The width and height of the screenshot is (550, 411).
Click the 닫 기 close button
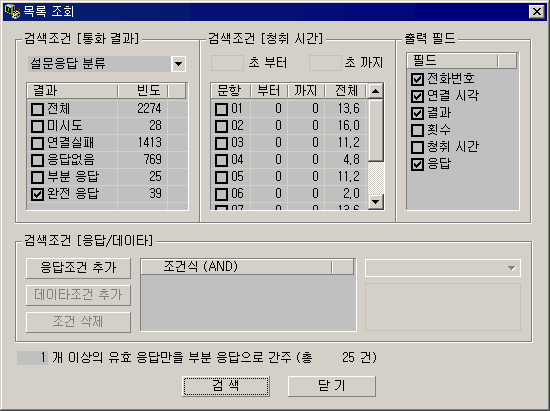point(332,386)
